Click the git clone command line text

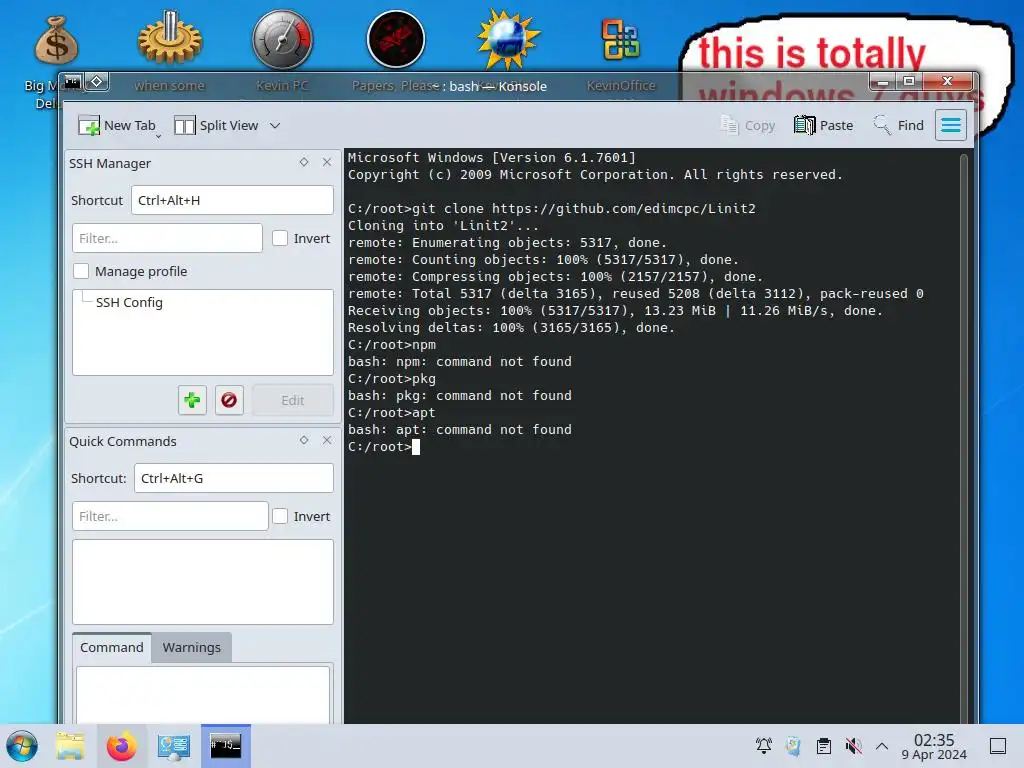(551, 208)
